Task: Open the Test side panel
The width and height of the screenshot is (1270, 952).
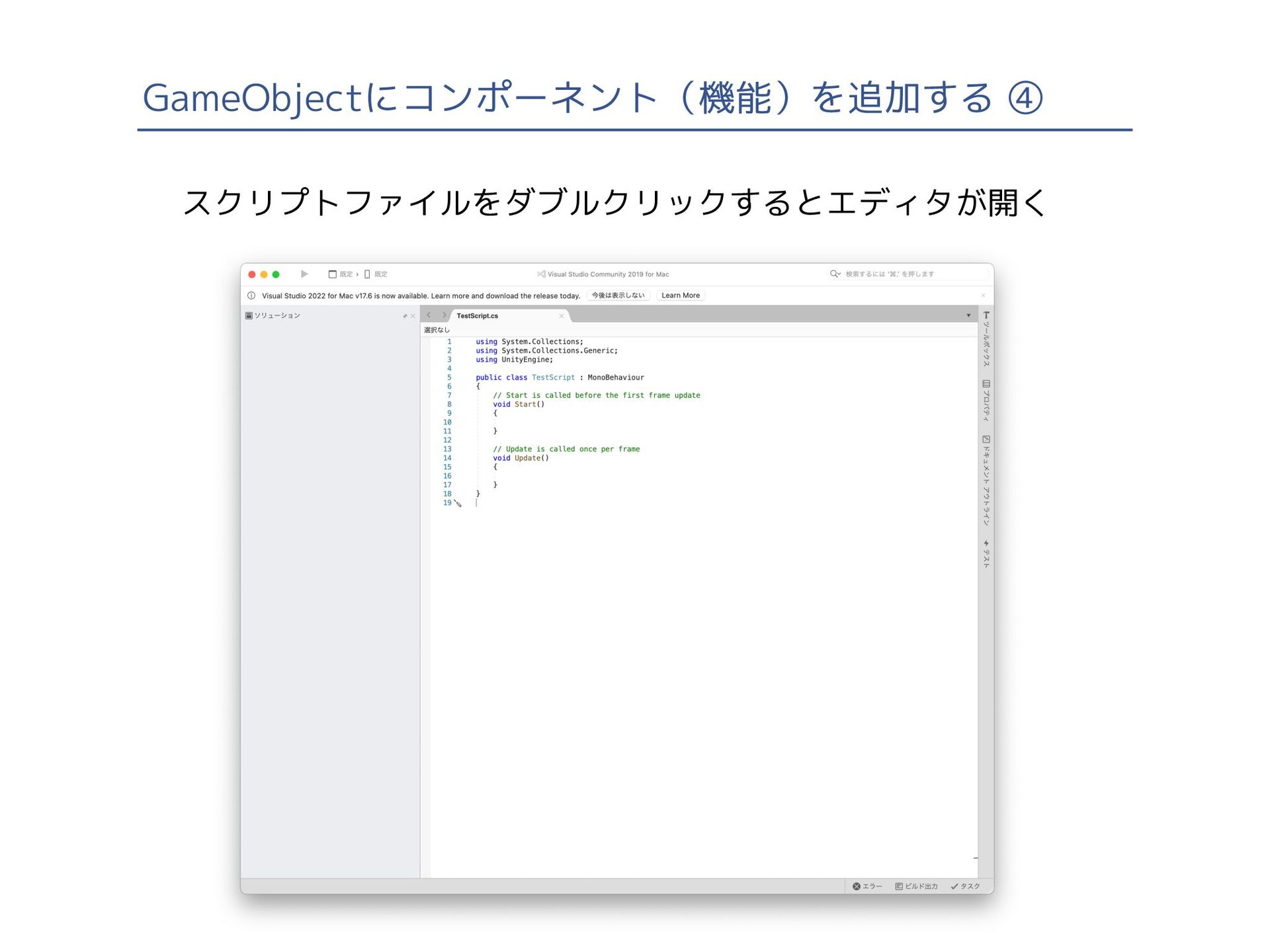Action: [986, 553]
